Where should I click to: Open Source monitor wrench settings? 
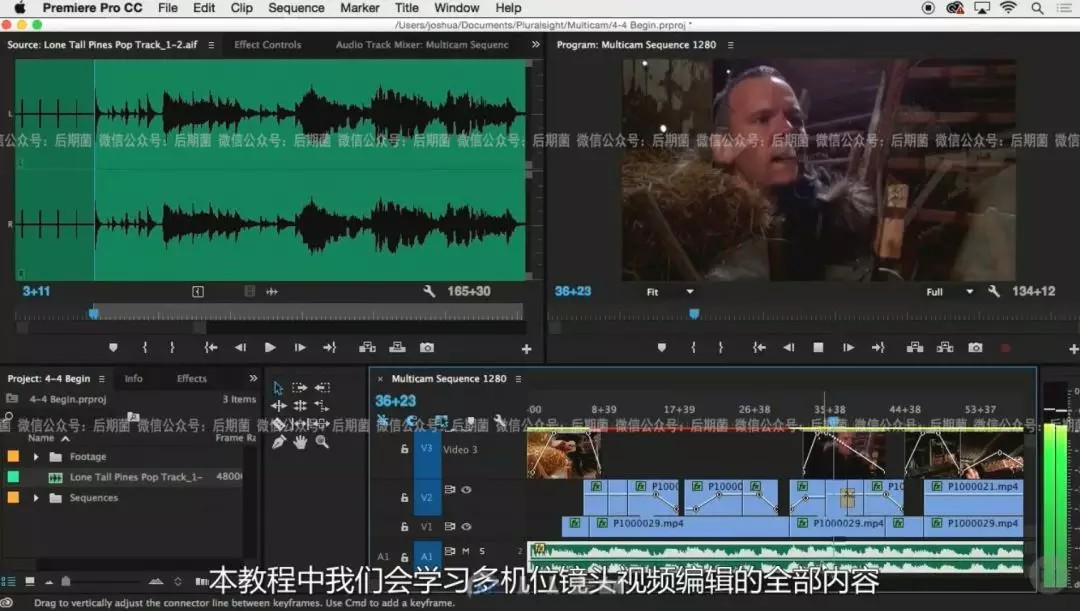429,292
